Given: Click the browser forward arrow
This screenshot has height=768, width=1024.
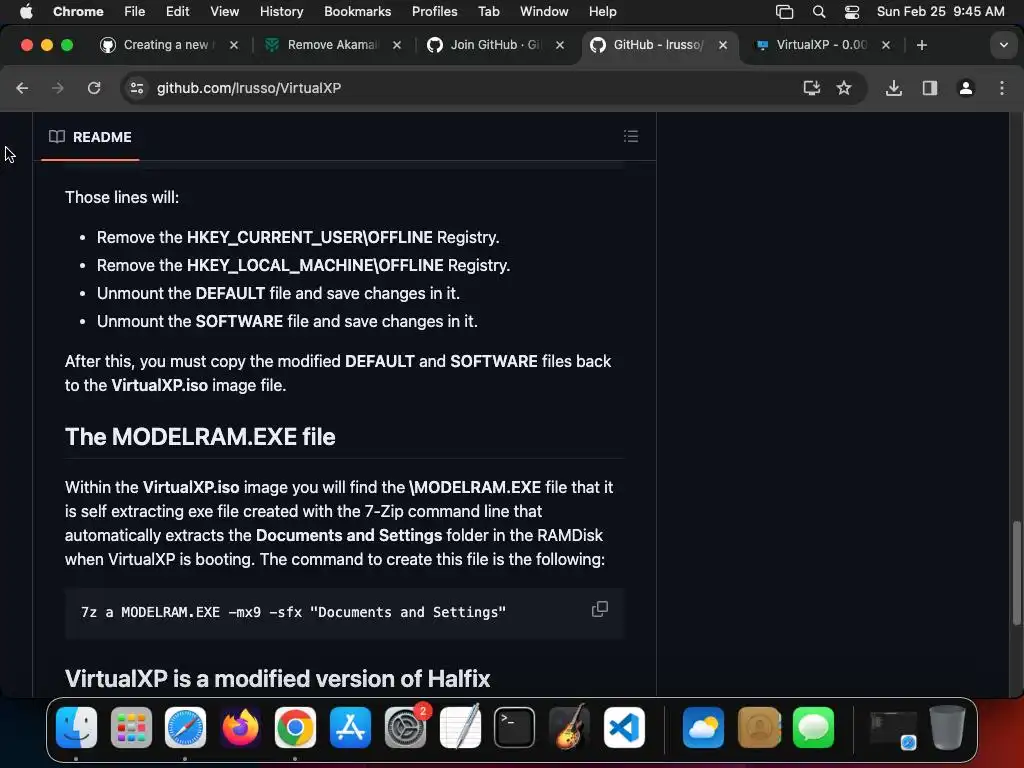Looking at the screenshot, I should tap(58, 88).
